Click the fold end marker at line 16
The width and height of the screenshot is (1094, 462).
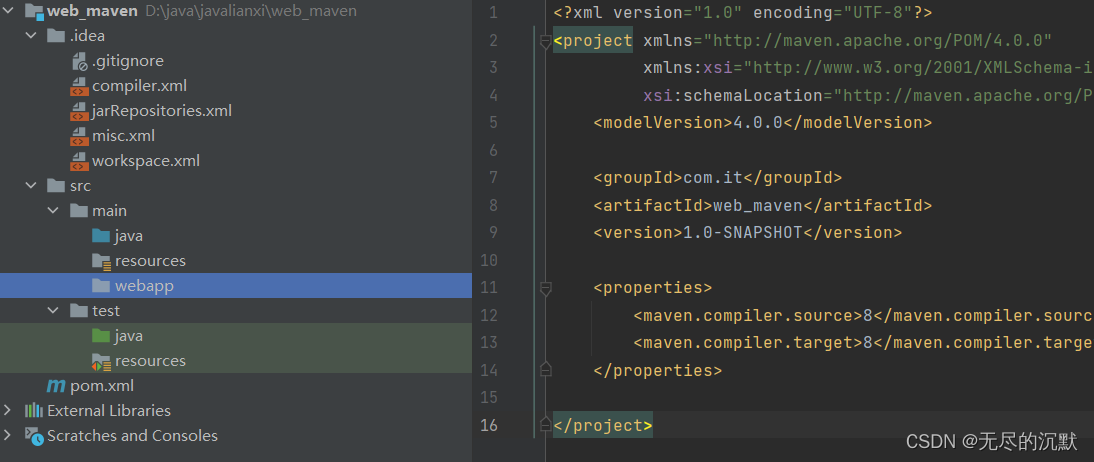pyautogui.click(x=546, y=424)
